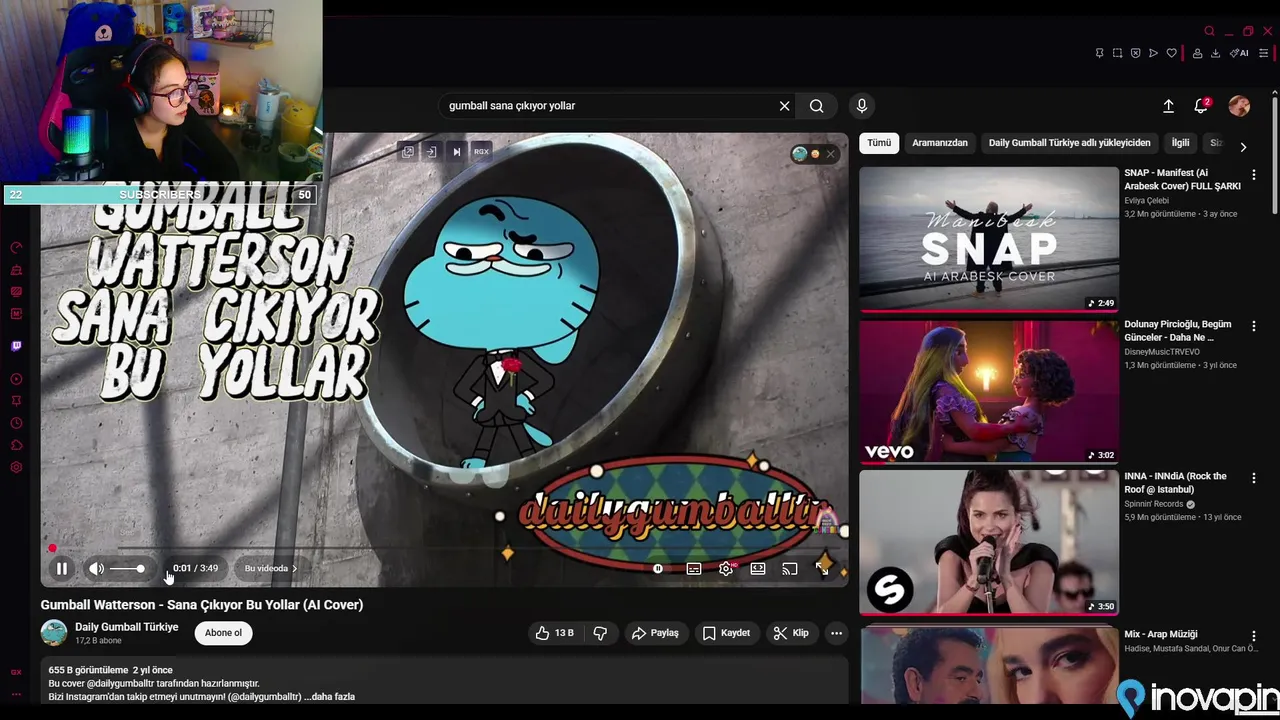
Task: Open the browser downloads icon
Action: coord(1216,53)
